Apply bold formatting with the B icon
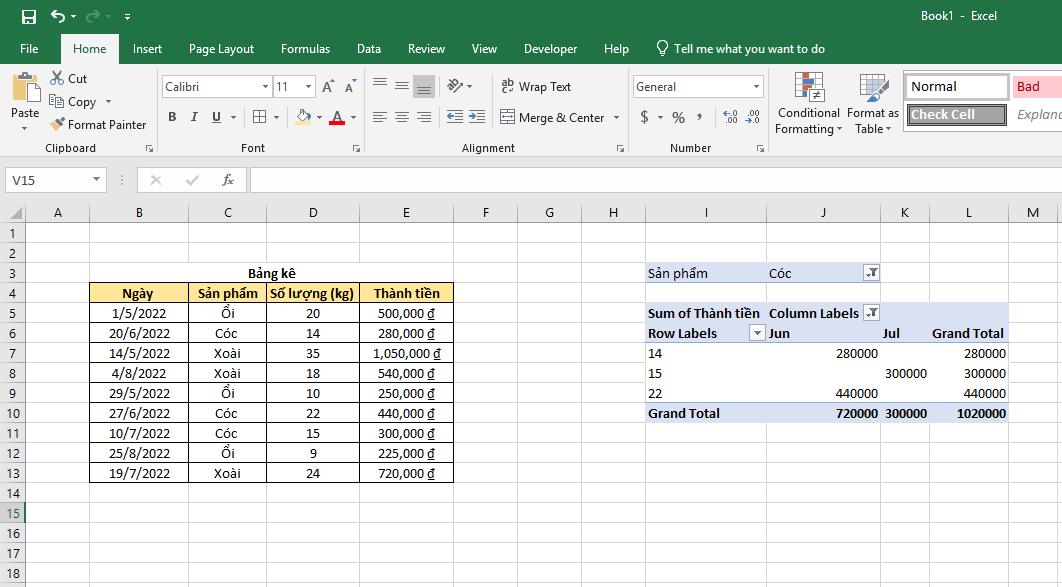 point(171,117)
